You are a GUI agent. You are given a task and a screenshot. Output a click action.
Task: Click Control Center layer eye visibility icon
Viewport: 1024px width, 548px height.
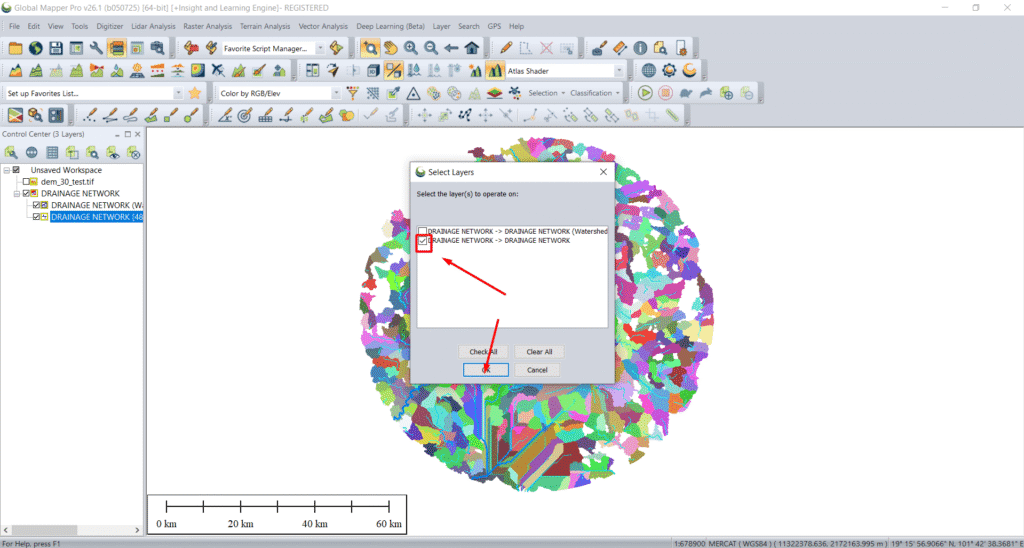point(113,153)
